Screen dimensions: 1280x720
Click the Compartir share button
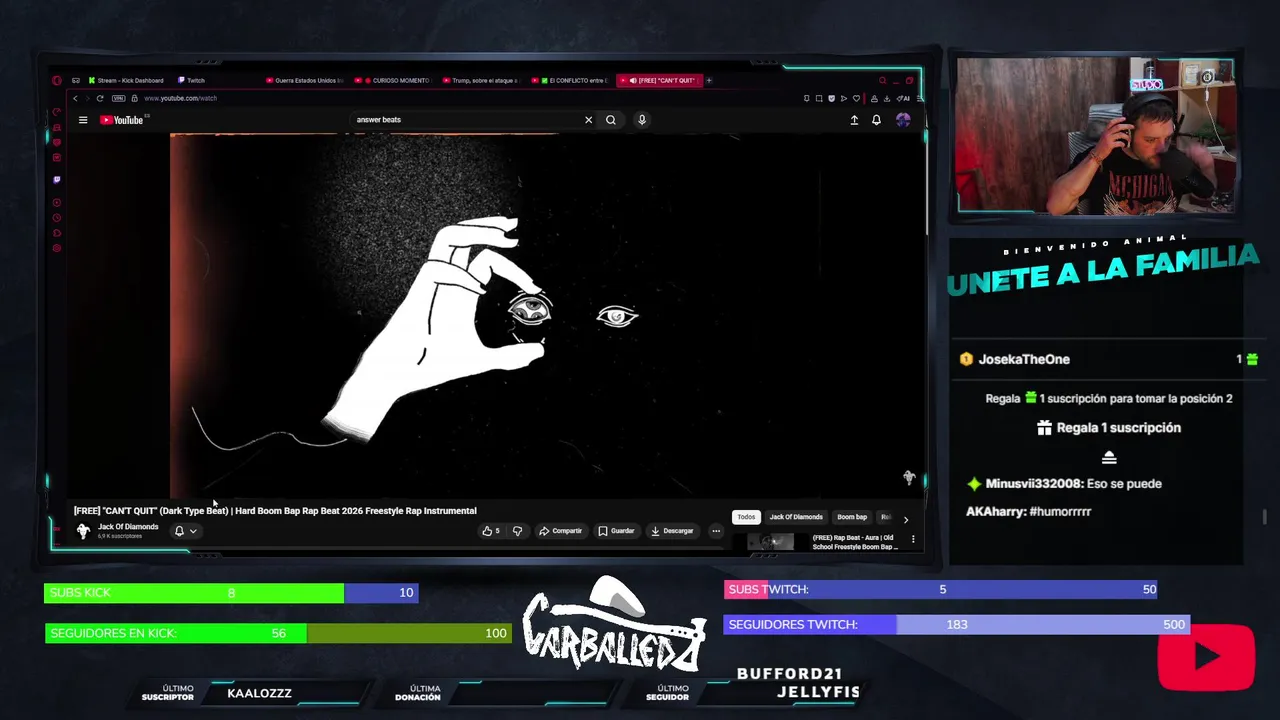coord(560,531)
